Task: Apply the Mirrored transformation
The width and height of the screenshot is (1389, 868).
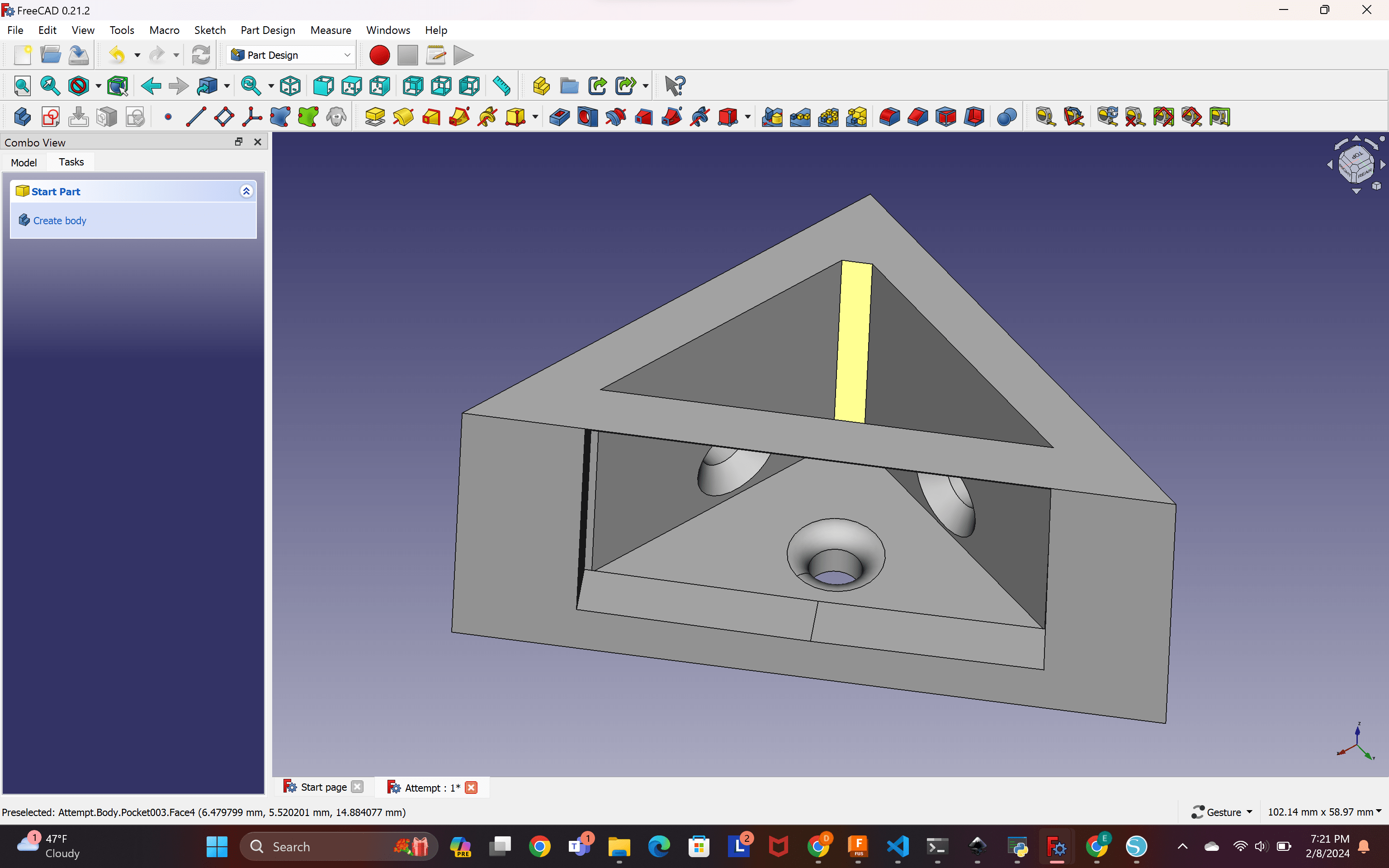Action: click(x=773, y=117)
